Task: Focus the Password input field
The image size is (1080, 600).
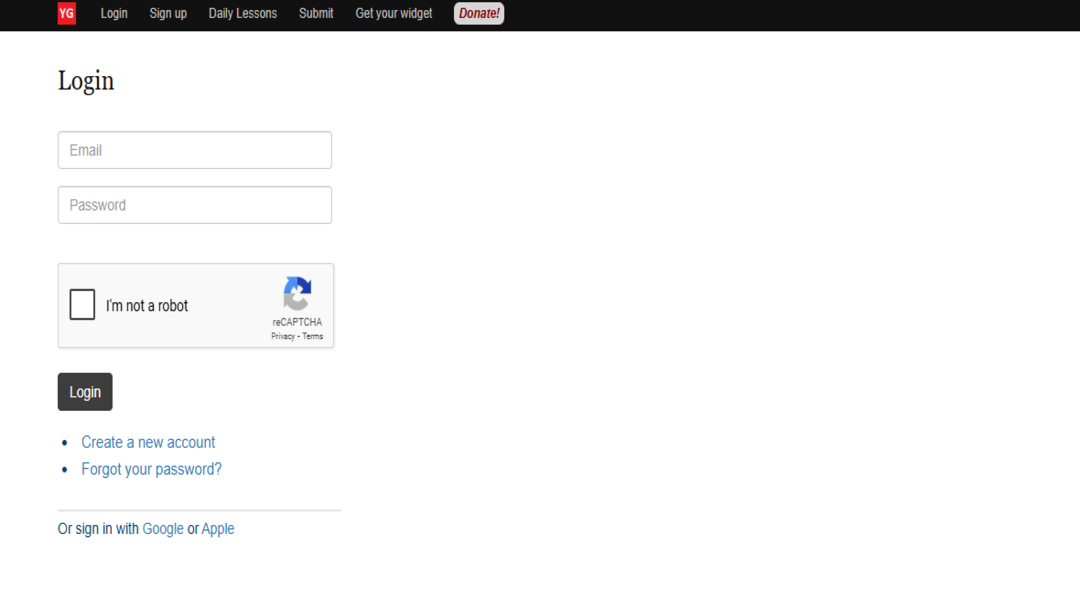Action: click(x=195, y=205)
